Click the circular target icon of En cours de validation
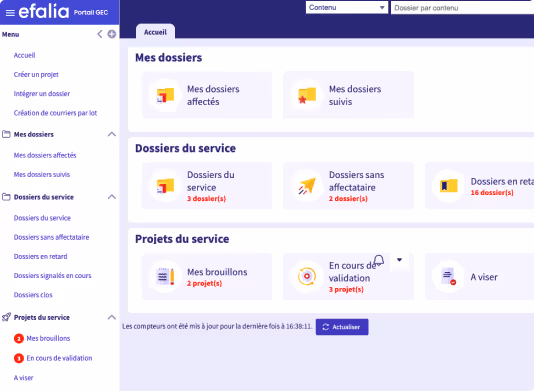This screenshot has width=534, height=391. pyautogui.click(x=307, y=276)
